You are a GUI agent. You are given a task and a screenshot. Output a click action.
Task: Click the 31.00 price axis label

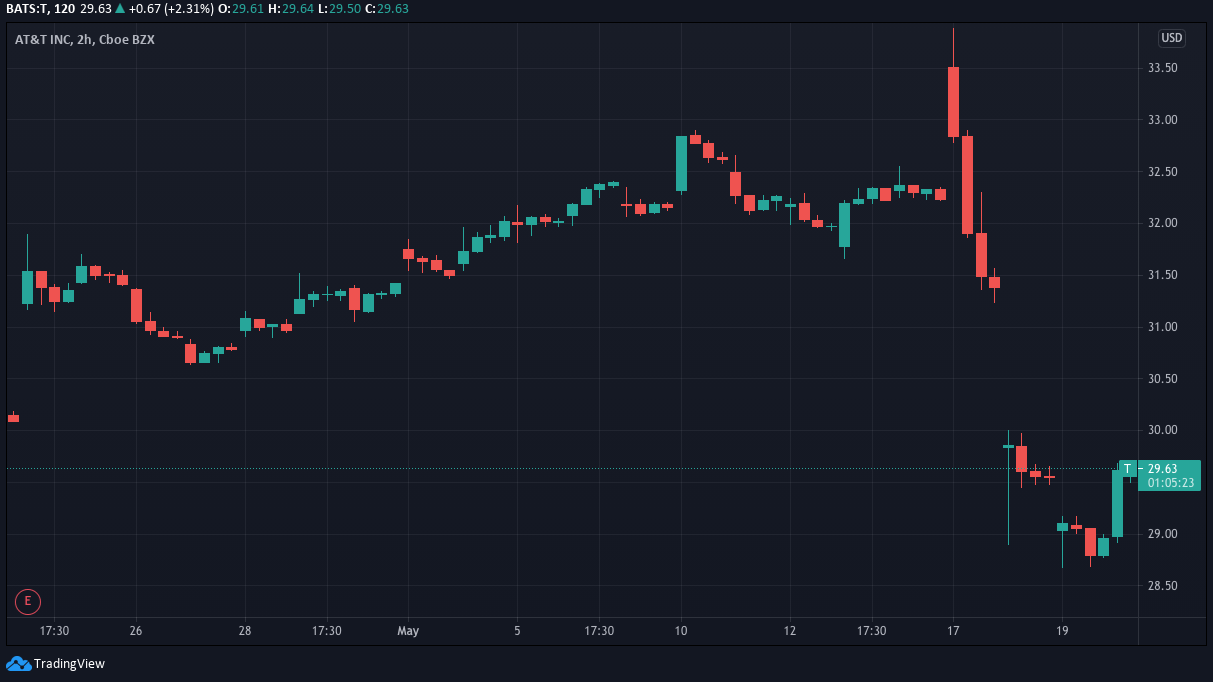[1162, 327]
